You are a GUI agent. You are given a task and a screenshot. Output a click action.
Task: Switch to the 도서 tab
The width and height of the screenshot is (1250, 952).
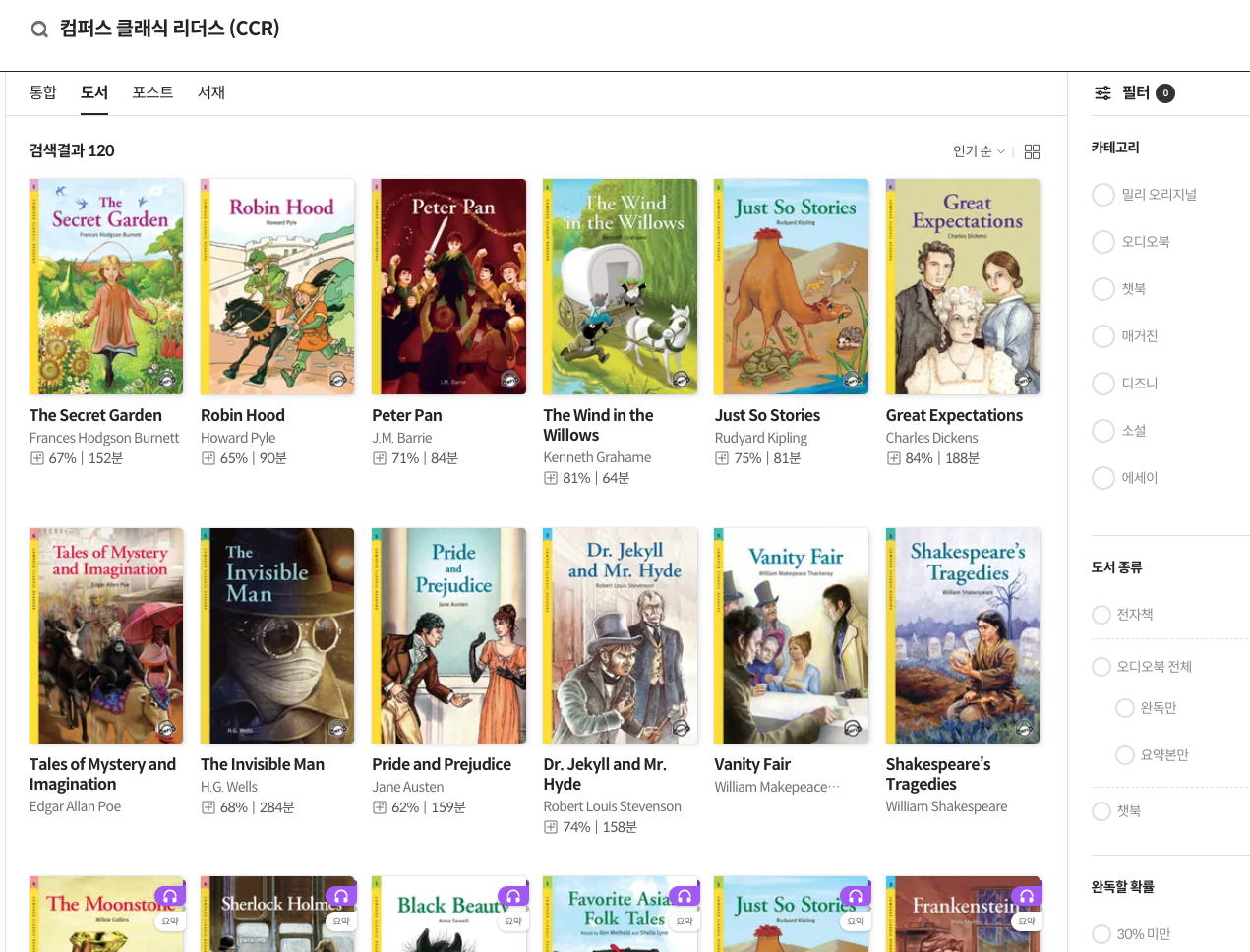pos(94,92)
